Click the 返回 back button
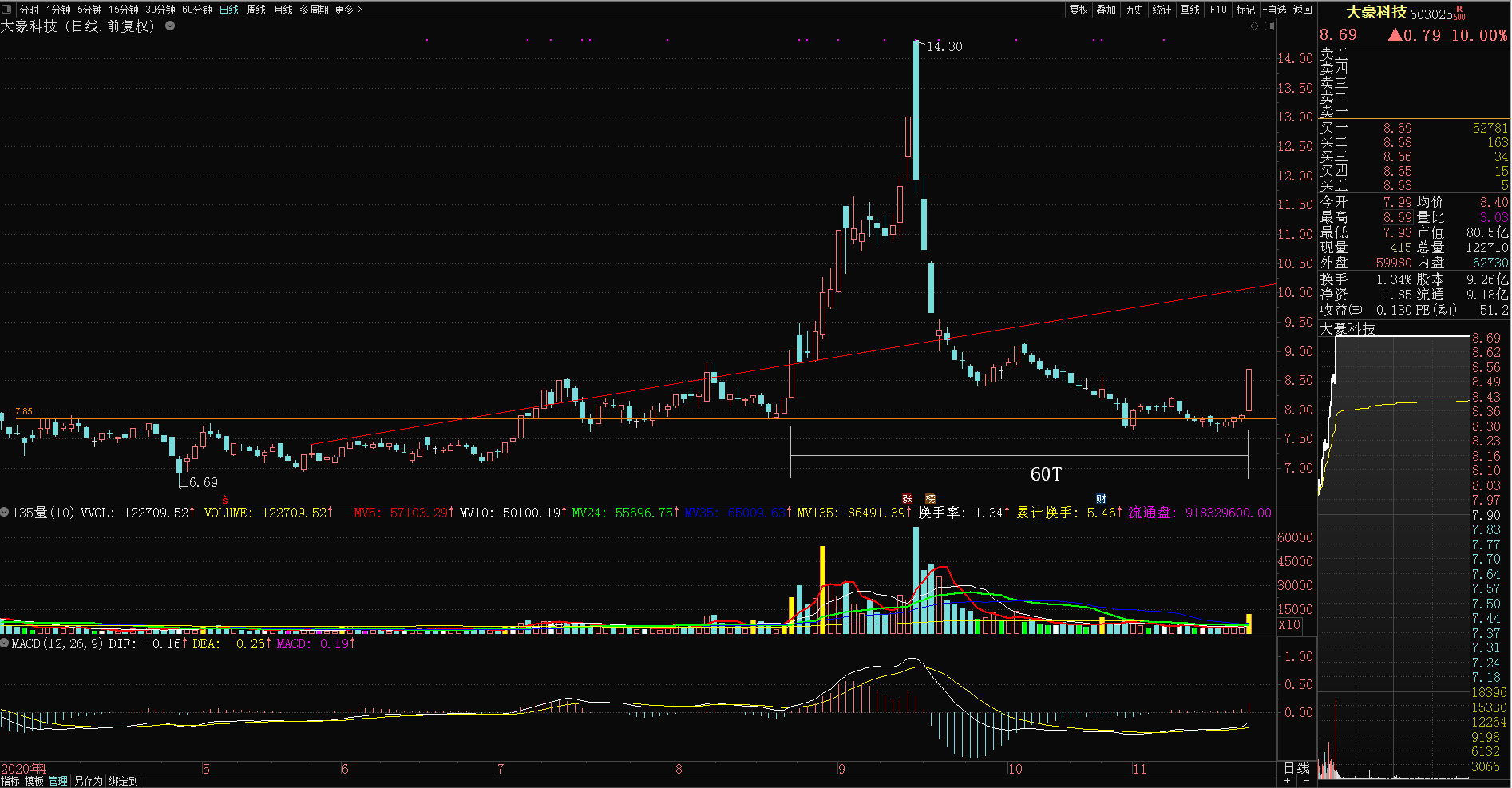Image resolution: width=1512 pixels, height=788 pixels. [x=1303, y=10]
